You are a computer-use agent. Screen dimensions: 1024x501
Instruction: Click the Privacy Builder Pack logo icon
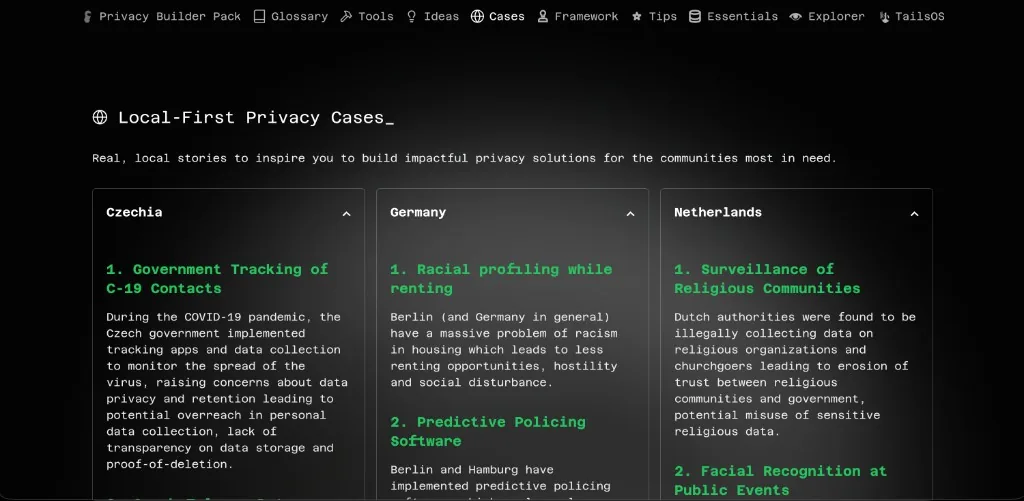[88, 17]
